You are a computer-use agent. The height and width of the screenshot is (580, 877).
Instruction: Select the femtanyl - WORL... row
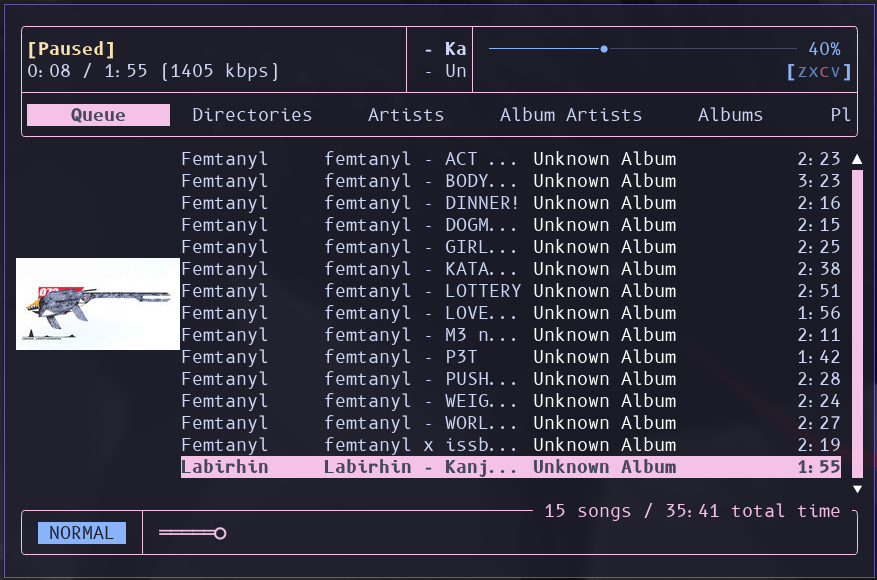click(x=511, y=423)
